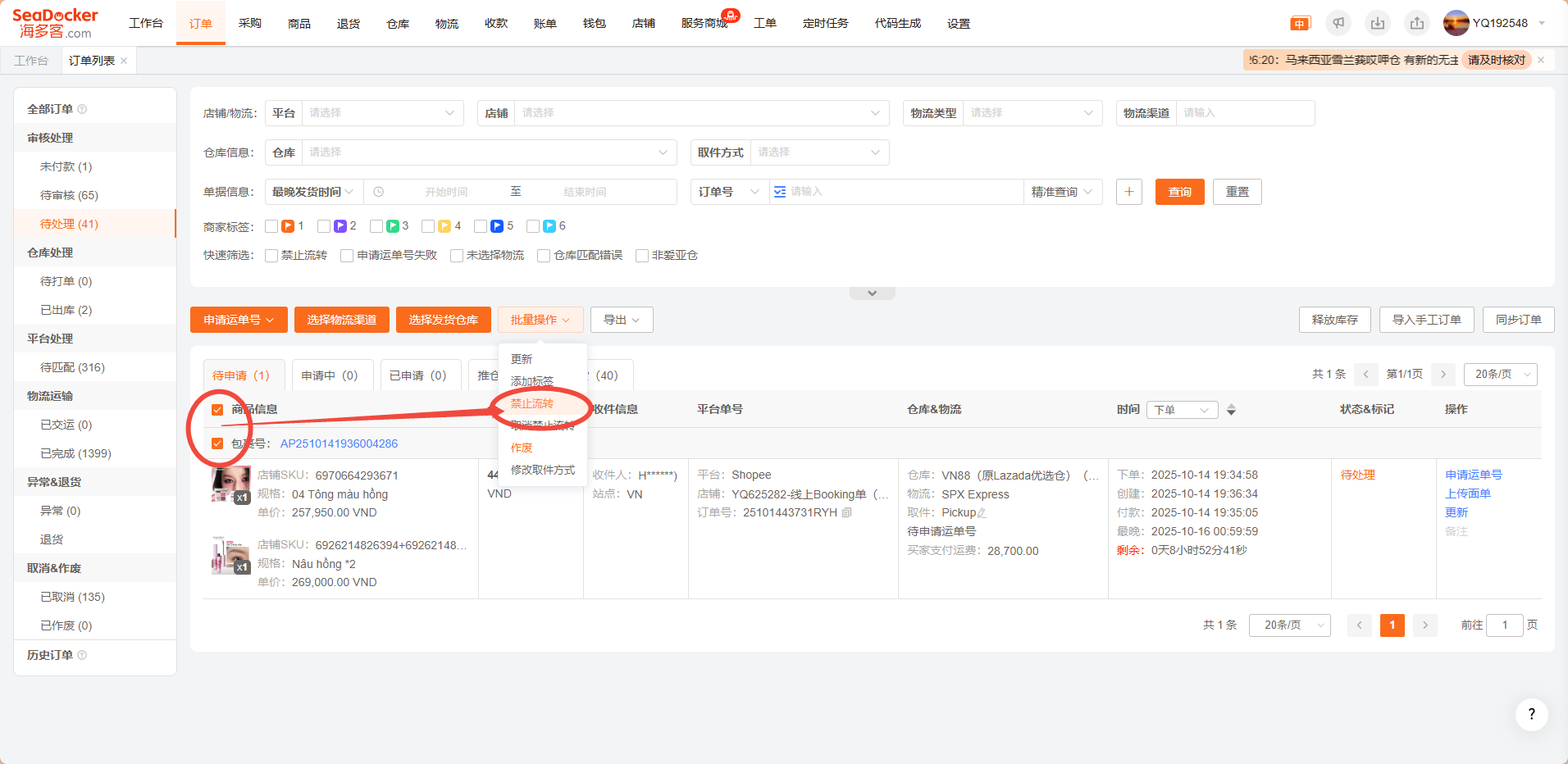This screenshot has height=764, width=1568.
Task: Click the edit pencil next to Pickup
Action: click(x=982, y=513)
